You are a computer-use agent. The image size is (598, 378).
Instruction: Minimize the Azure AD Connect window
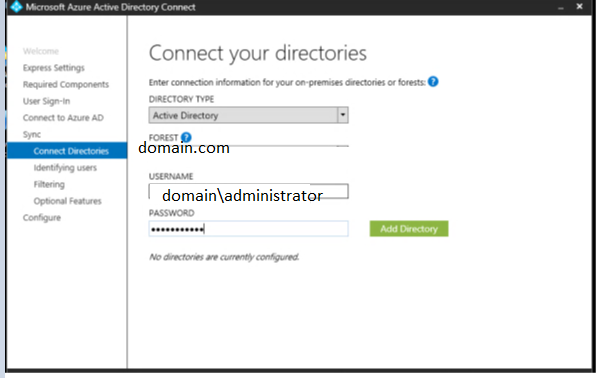[561, 7]
